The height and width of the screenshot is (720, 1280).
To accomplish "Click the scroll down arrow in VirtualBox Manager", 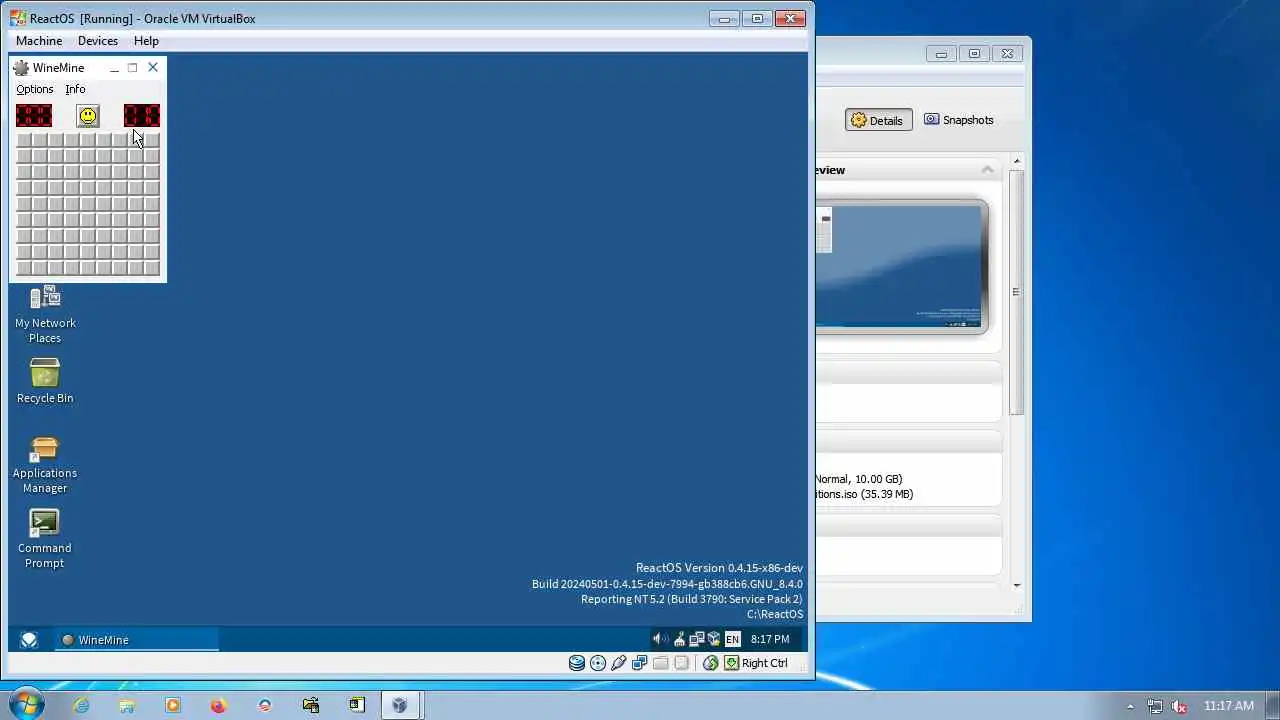I will coord(1017,585).
